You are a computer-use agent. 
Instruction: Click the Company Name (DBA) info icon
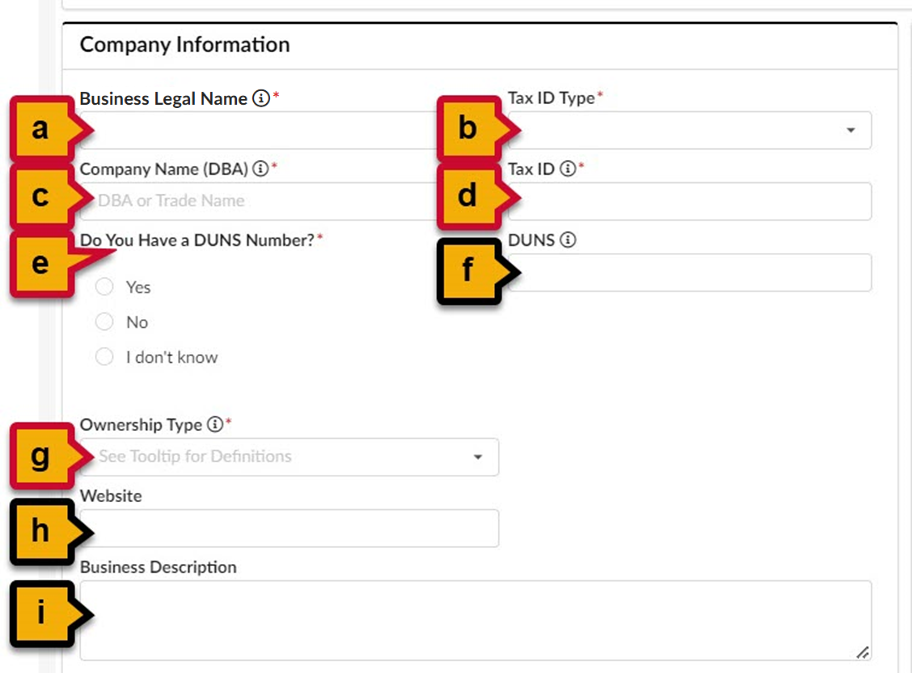pyautogui.click(x=261, y=169)
